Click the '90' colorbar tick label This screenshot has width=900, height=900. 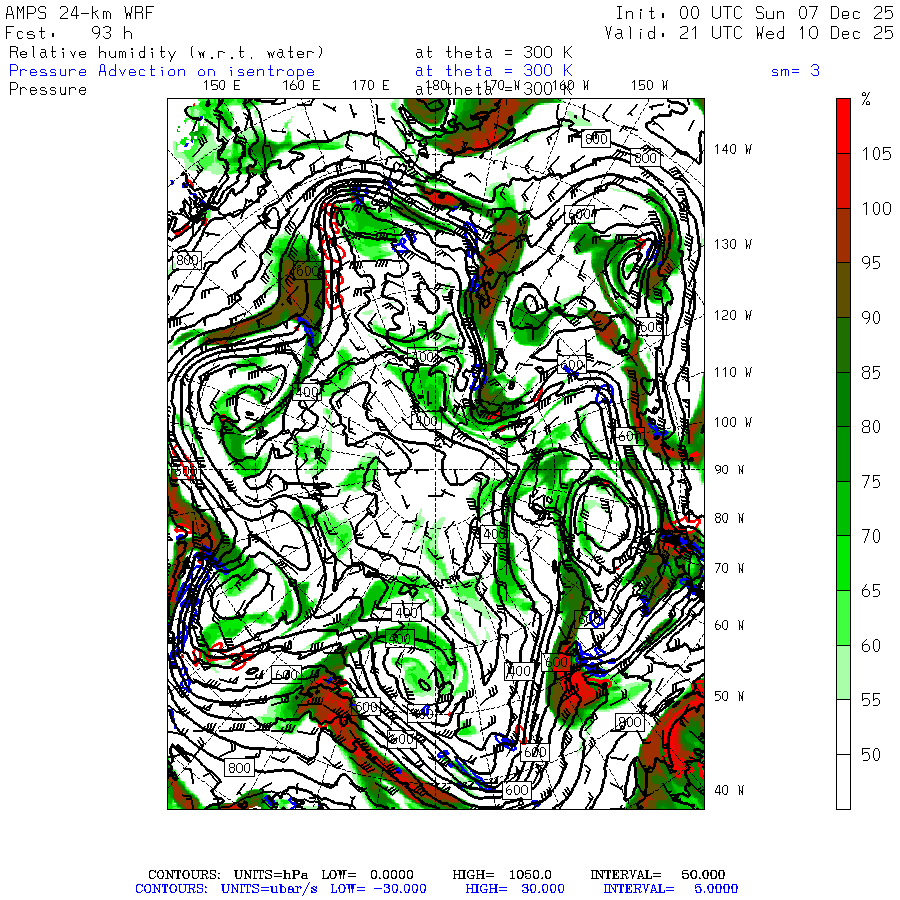[871, 317]
